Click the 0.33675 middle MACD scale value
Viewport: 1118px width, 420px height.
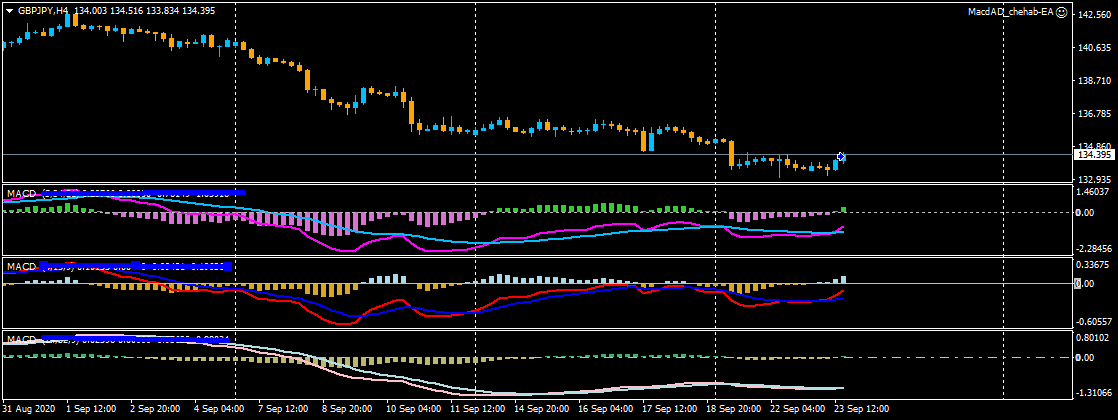point(1094,265)
